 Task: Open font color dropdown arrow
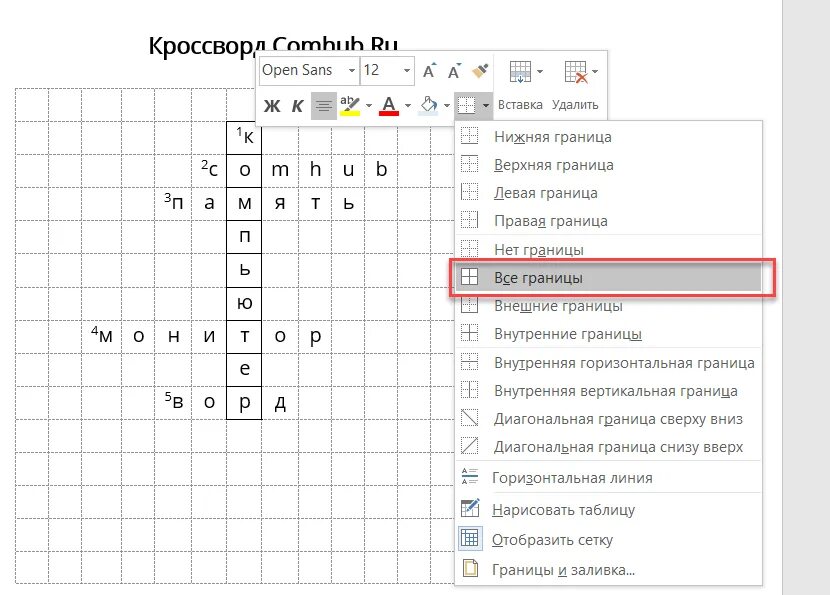tap(408, 106)
